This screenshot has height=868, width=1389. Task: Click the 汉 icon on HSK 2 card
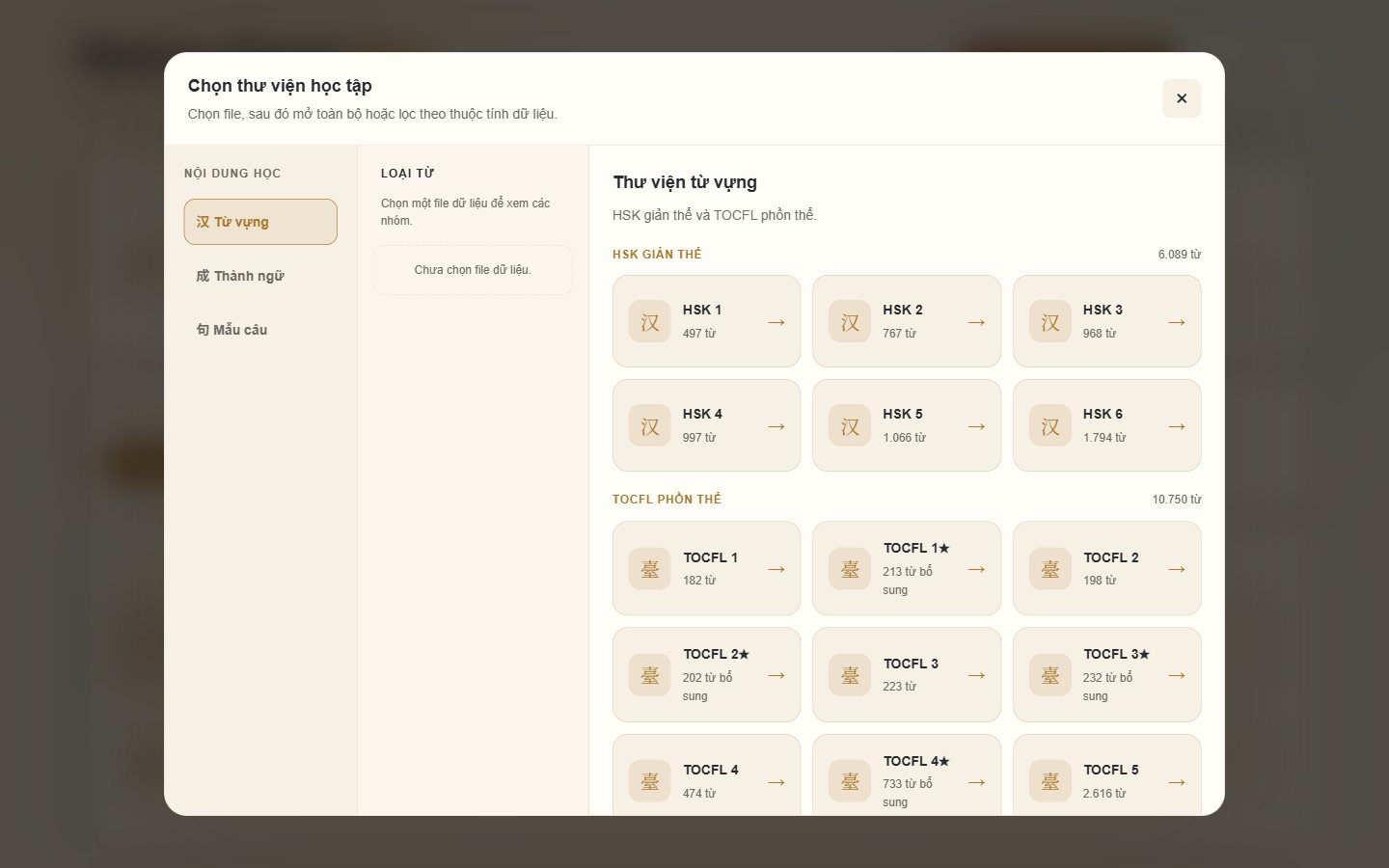[850, 322]
